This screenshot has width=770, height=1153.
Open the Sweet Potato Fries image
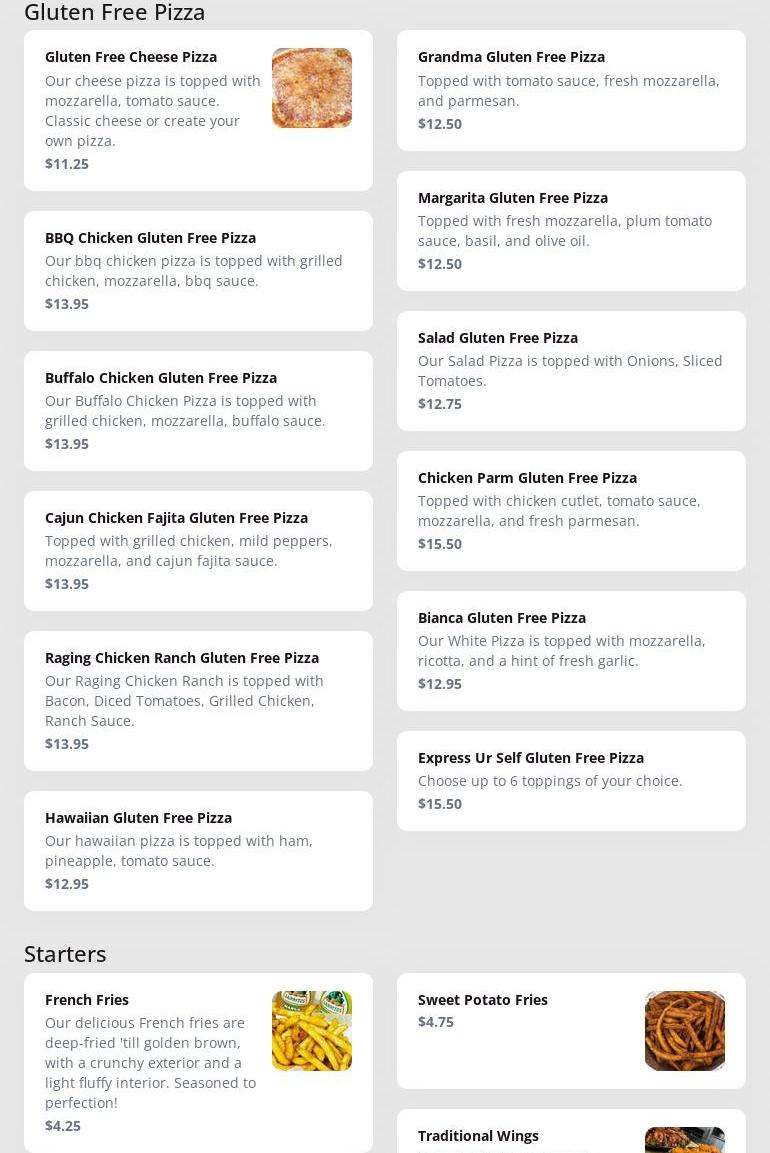pyautogui.click(x=684, y=1030)
